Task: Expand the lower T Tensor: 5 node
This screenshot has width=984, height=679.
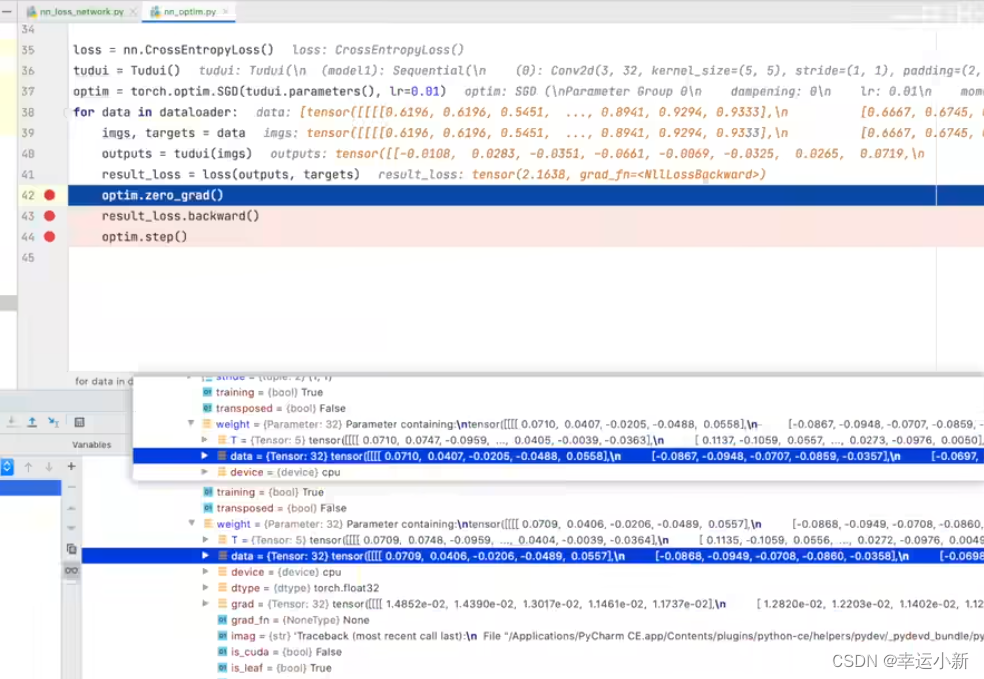Action: point(205,540)
